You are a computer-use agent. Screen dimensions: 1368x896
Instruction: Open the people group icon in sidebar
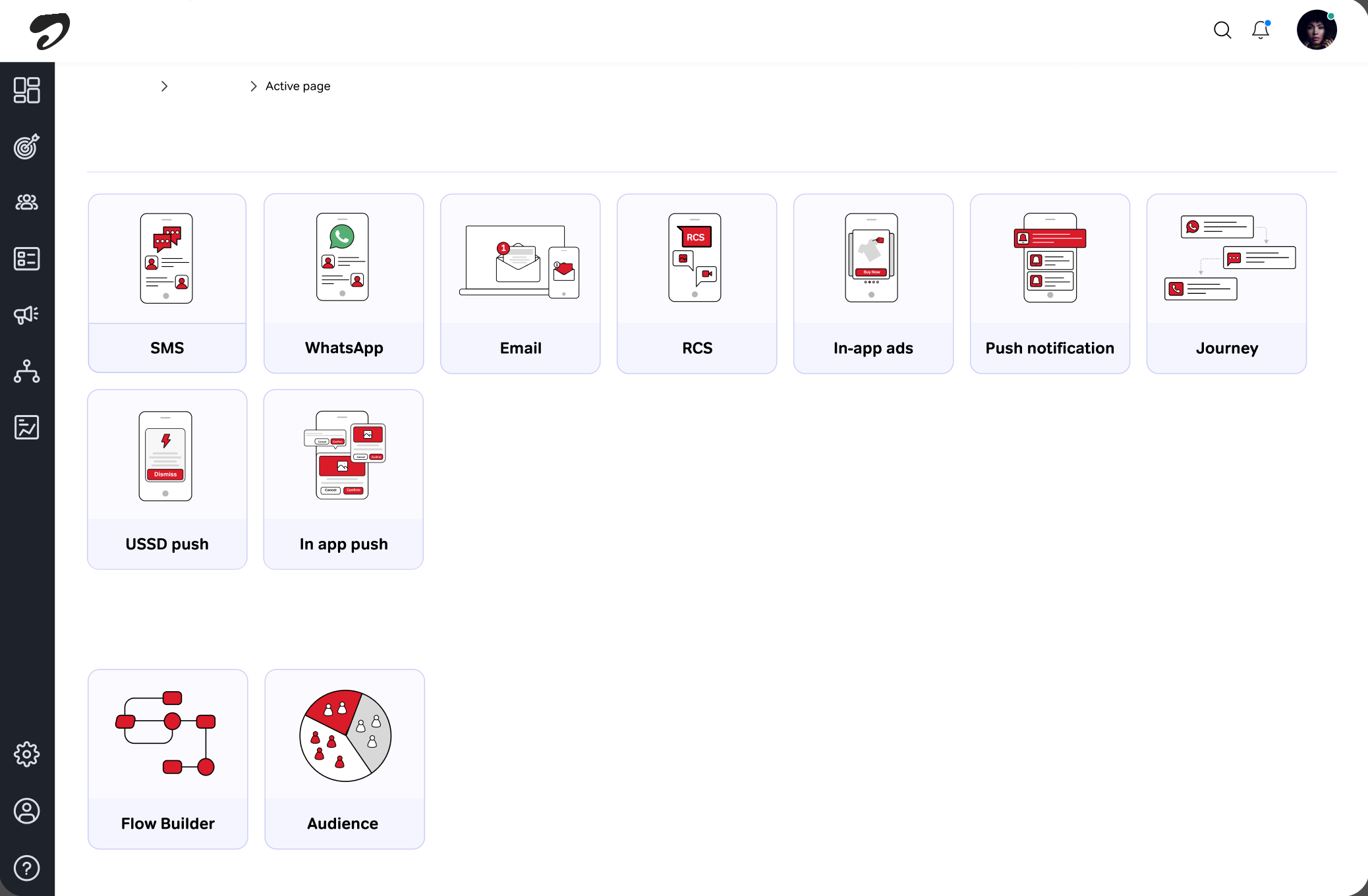coord(27,202)
